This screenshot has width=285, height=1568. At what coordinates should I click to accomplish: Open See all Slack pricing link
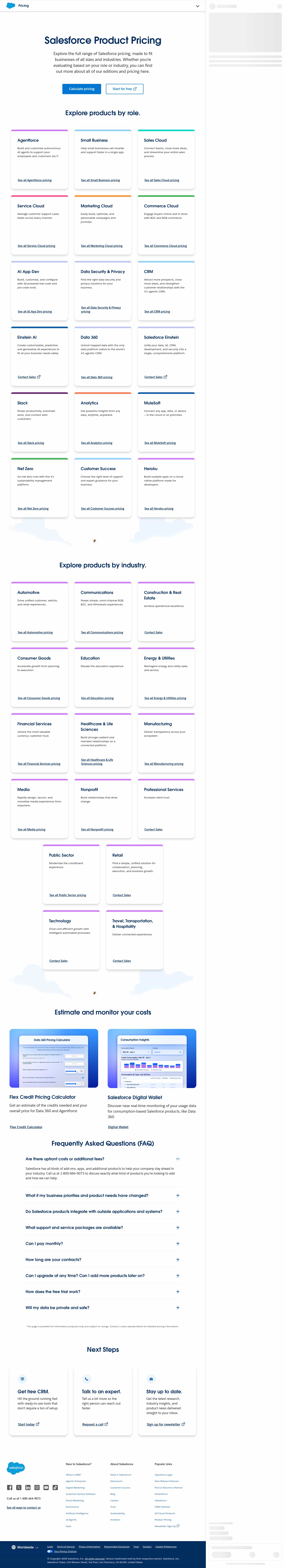click(x=31, y=443)
